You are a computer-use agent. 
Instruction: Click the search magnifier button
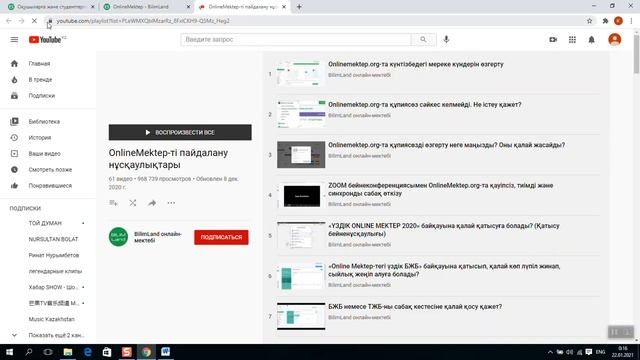click(x=423, y=40)
